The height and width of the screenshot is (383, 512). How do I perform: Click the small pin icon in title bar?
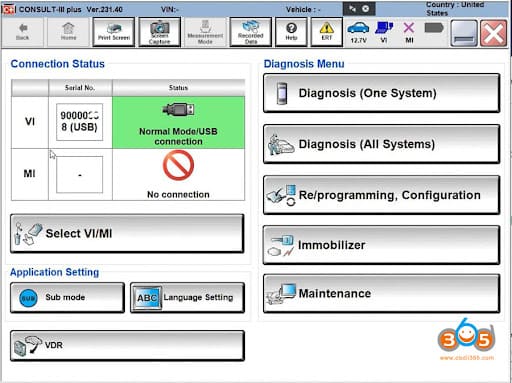(x=352, y=9)
